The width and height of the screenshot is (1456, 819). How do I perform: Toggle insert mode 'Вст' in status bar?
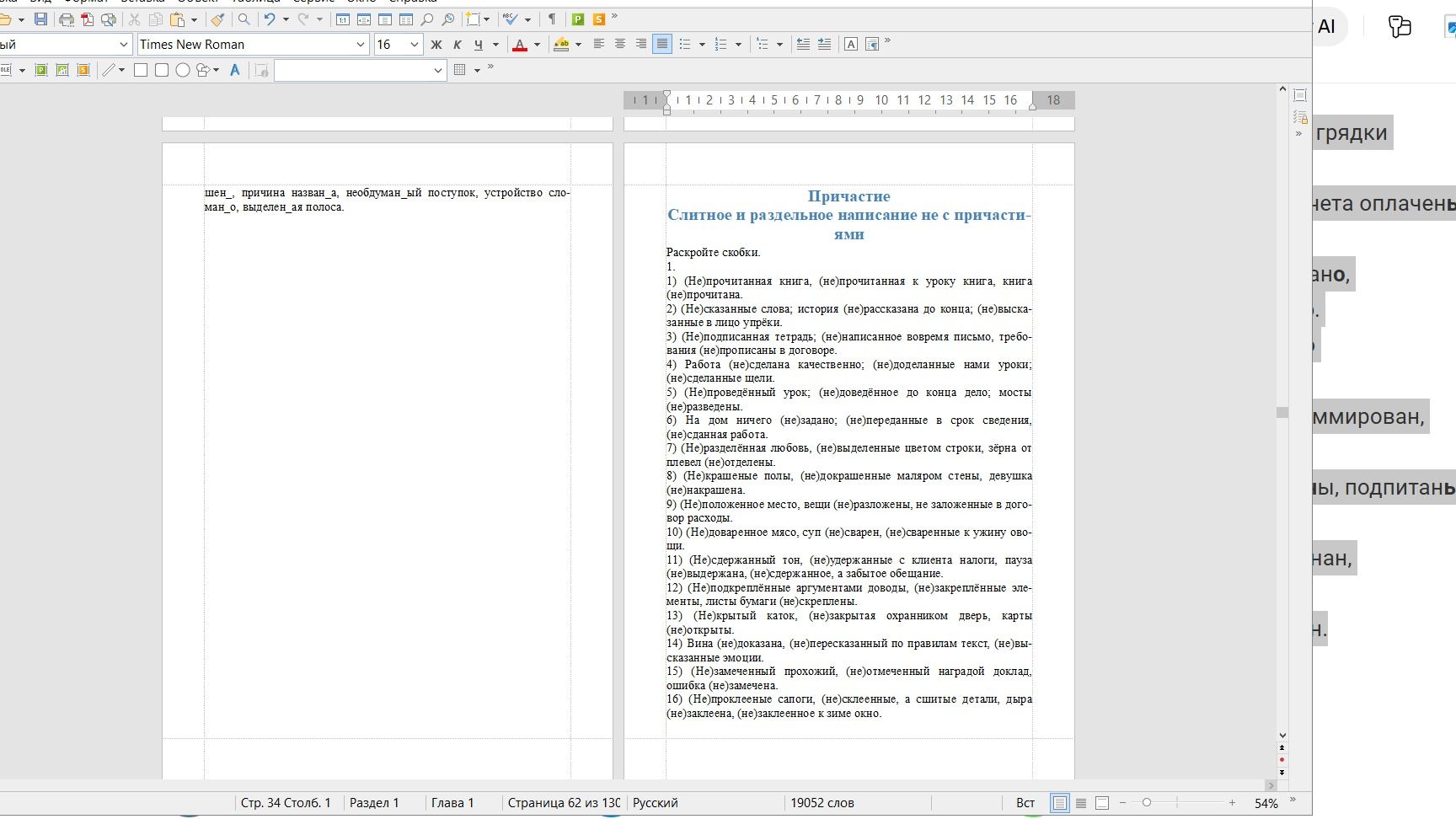tap(1025, 803)
